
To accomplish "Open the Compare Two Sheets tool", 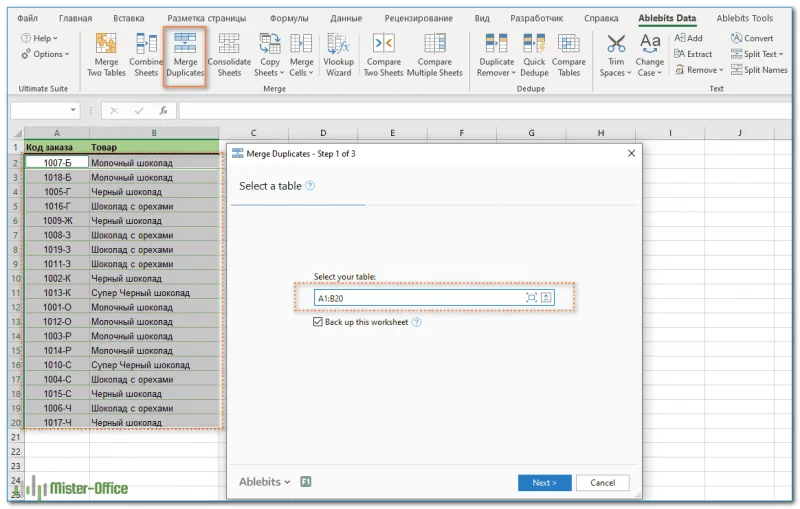I will click(x=383, y=55).
